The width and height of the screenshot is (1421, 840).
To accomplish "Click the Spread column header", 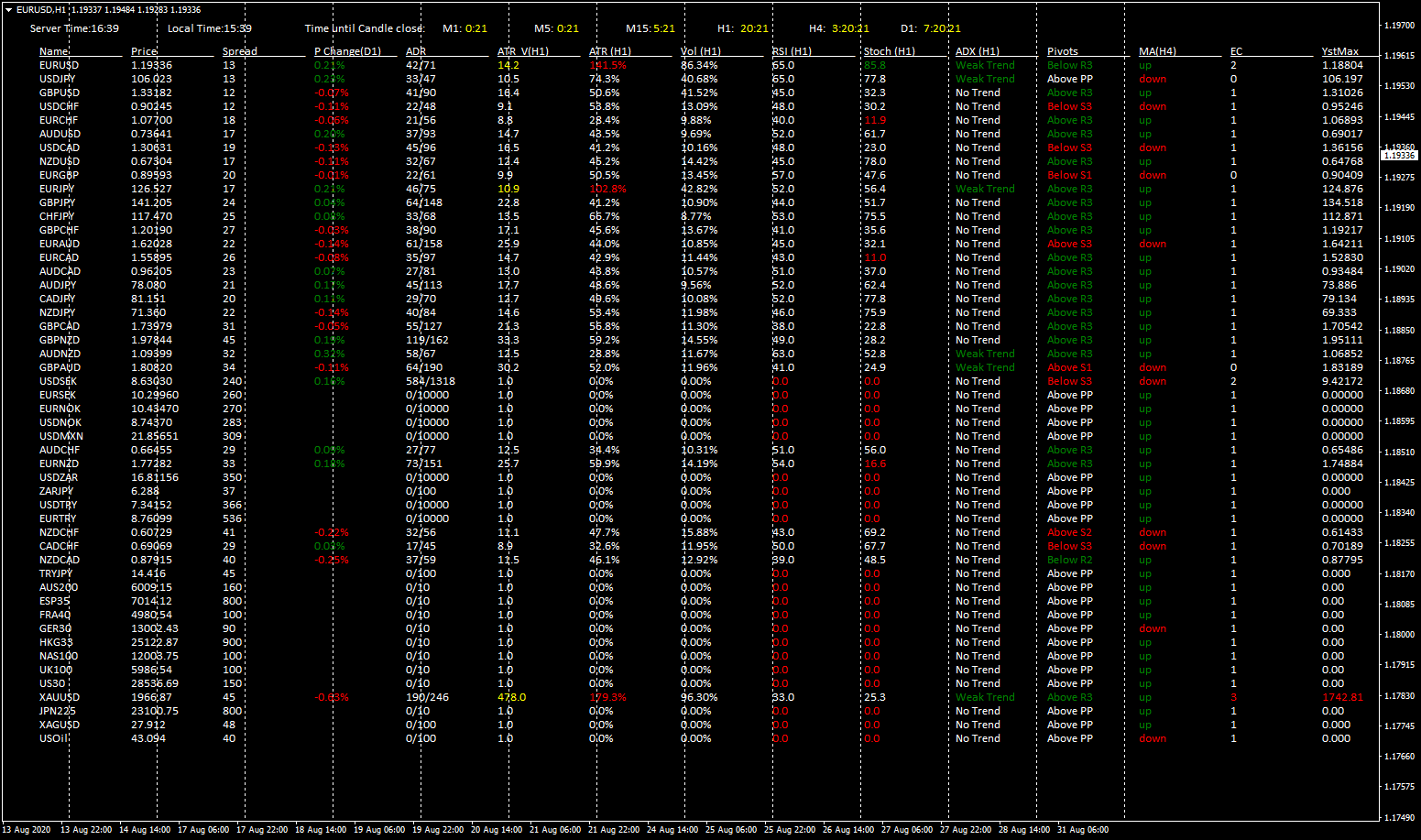I will (240, 51).
